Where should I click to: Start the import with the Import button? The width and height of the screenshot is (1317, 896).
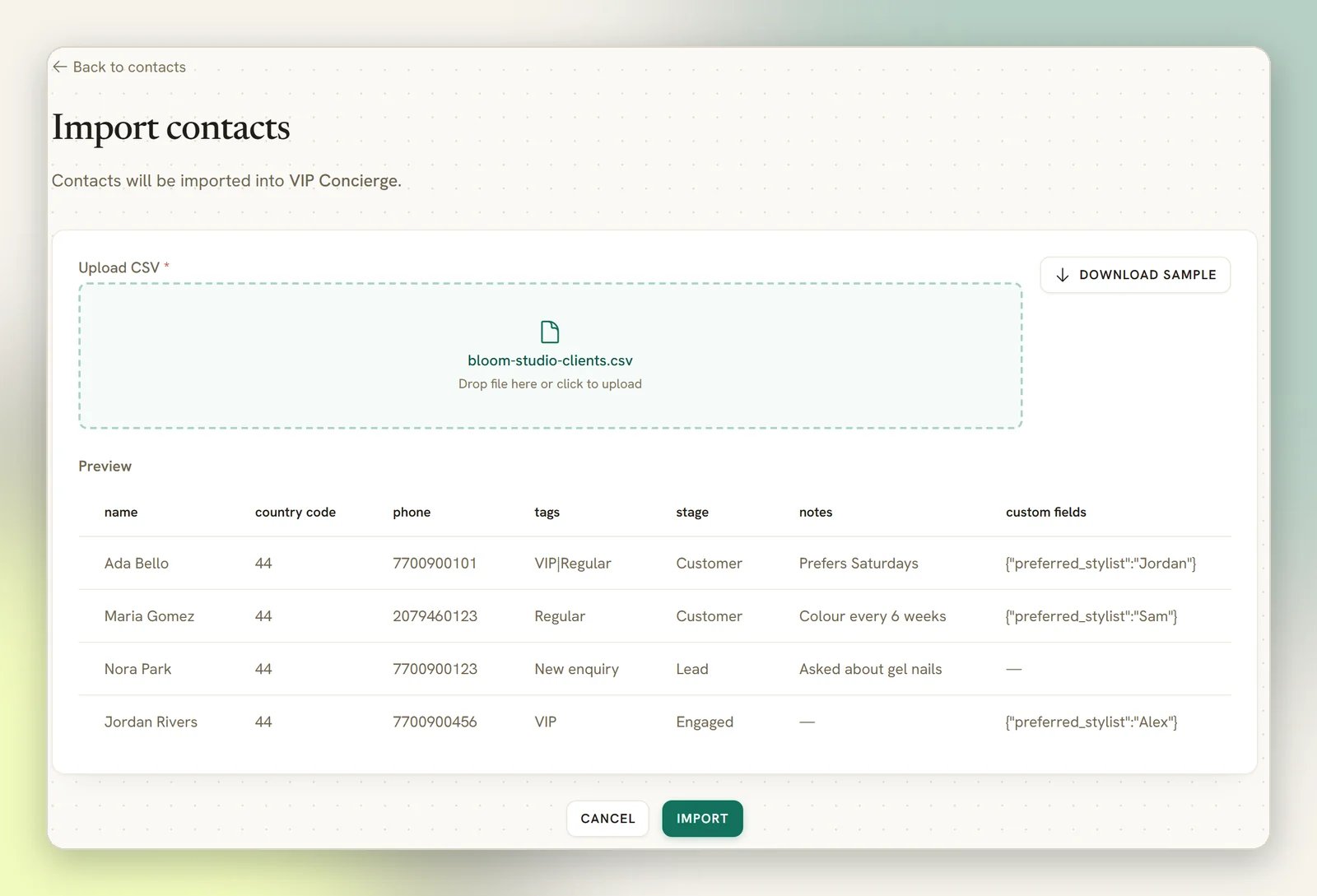click(x=702, y=819)
